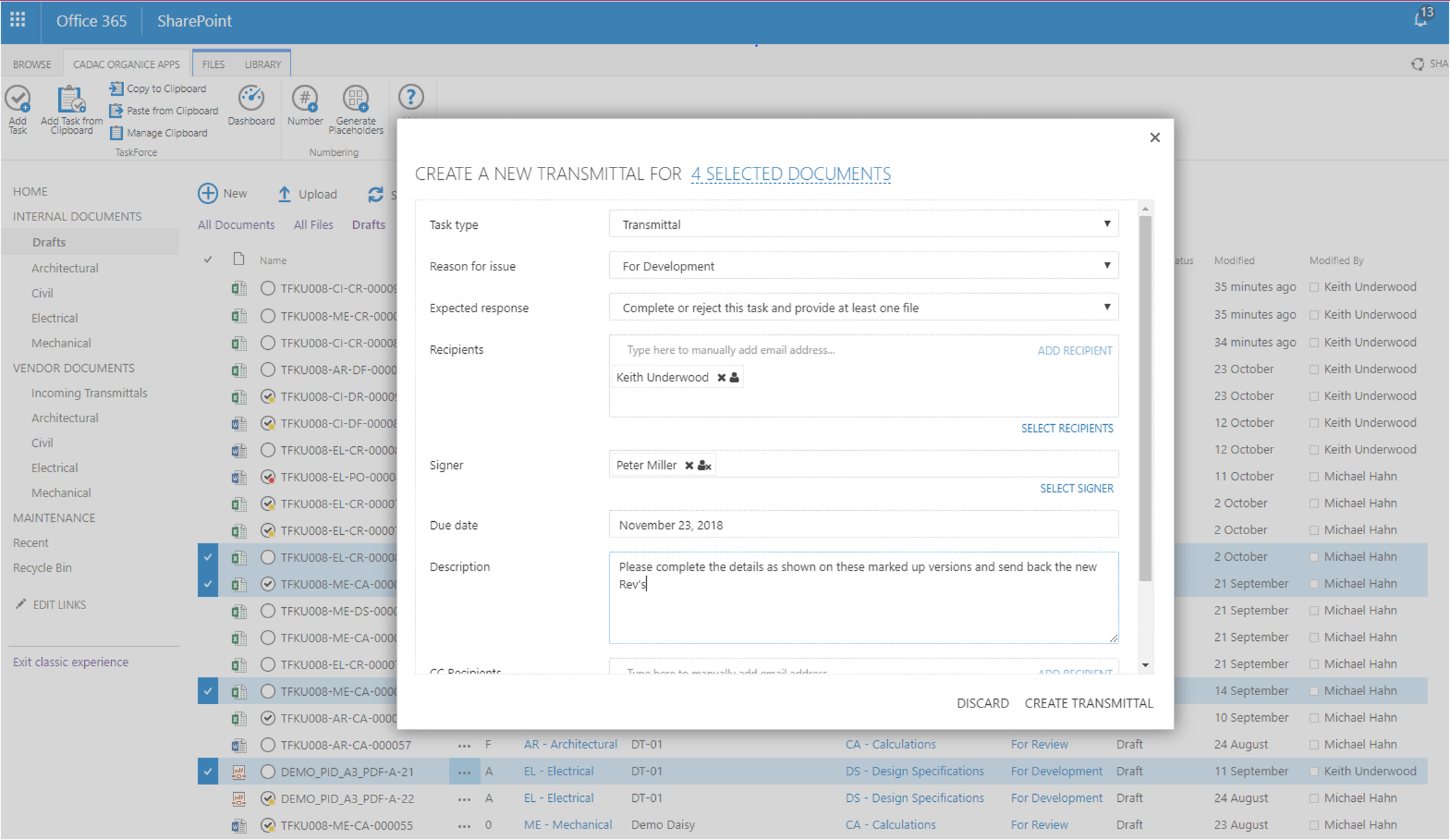This screenshot has height=840, width=1450.
Task: Click the dialog's vertical scrollbar thumb
Action: (1145, 398)
